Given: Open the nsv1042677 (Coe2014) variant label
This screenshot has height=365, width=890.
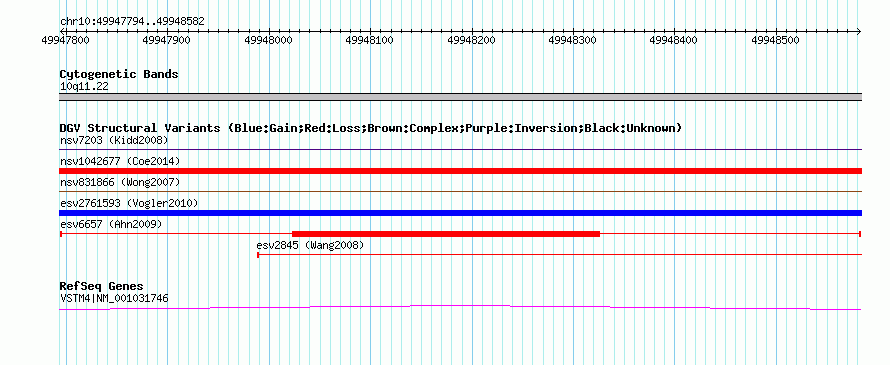Looking at the screenshot, I should pyautogui.click(x=120, y=161).
